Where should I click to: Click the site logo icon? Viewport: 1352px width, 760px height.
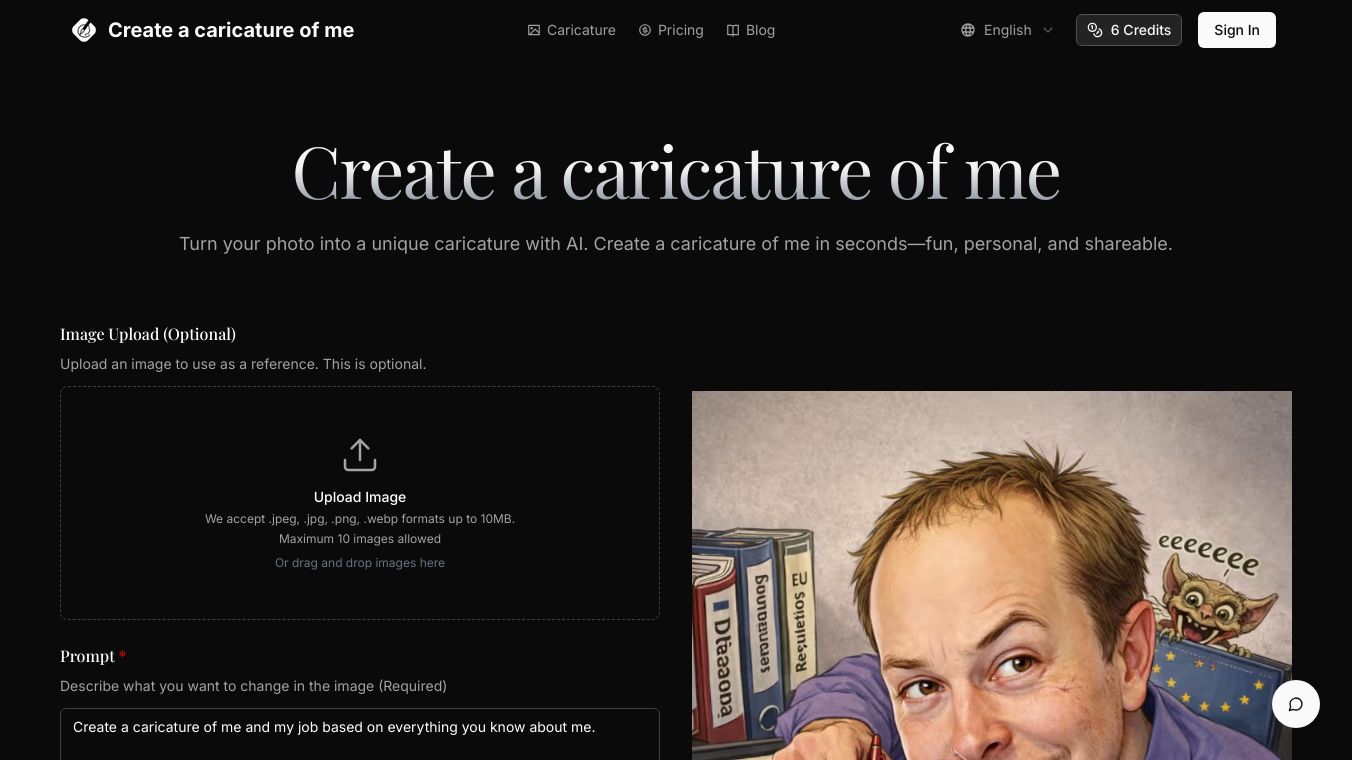click(x=84, y=30)
